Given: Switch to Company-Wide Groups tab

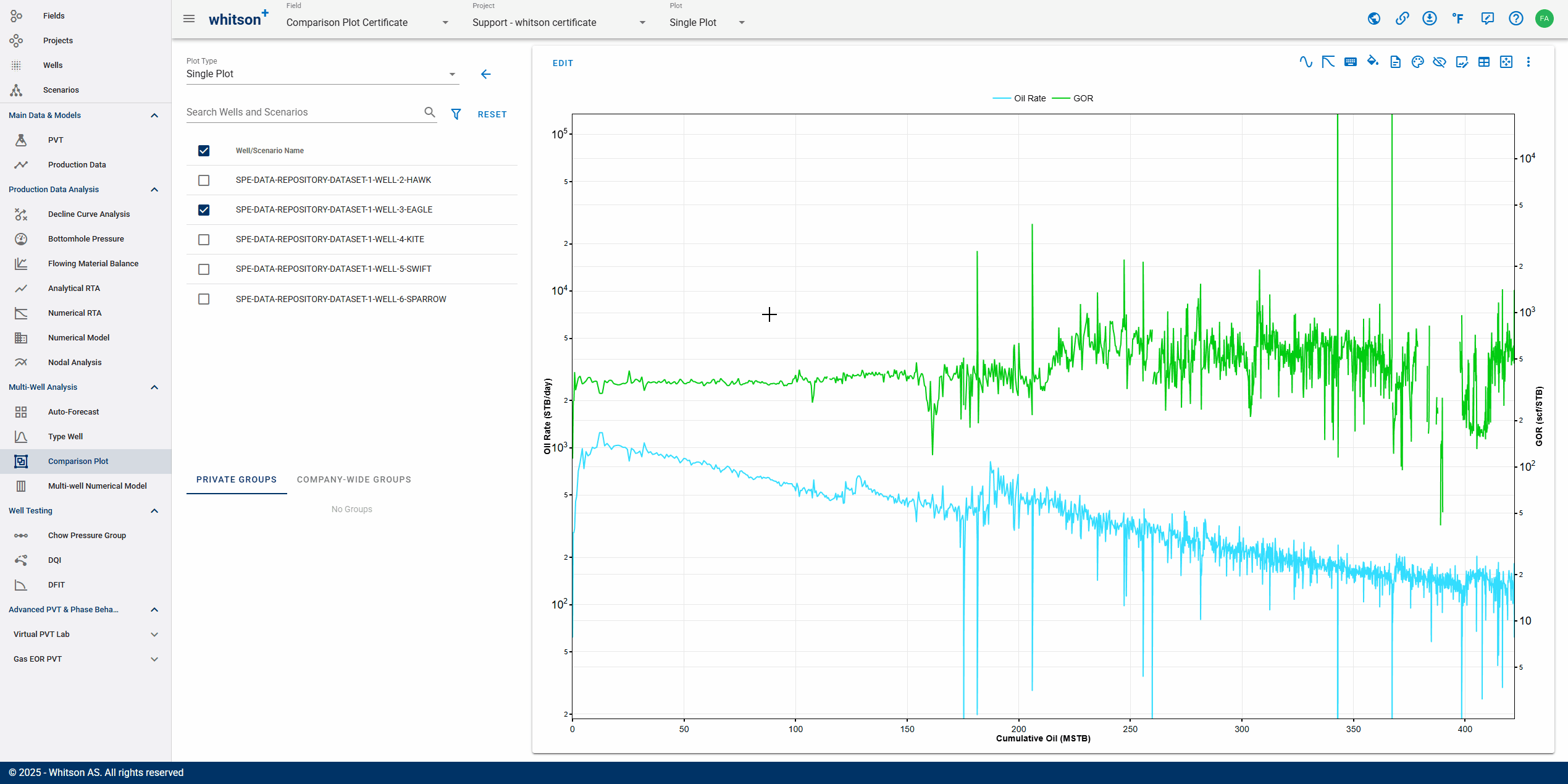Looking at the screenshot, I should pos(354,479).
